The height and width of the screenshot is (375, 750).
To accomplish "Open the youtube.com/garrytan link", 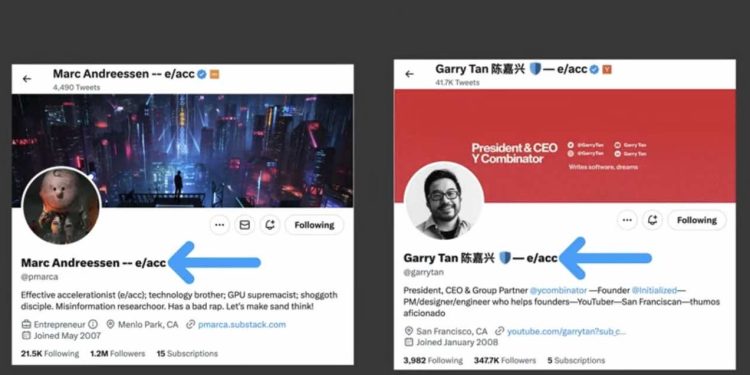I will coord(566,331).
